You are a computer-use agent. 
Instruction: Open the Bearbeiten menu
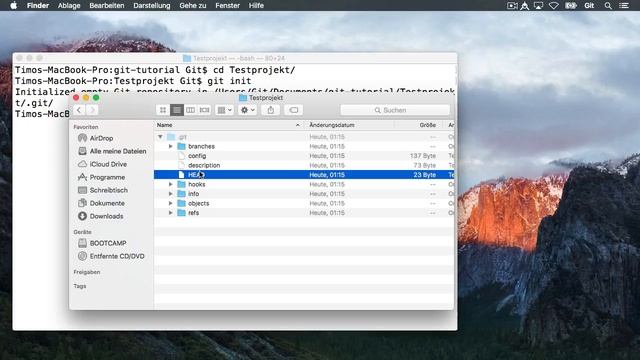(107, 5)
